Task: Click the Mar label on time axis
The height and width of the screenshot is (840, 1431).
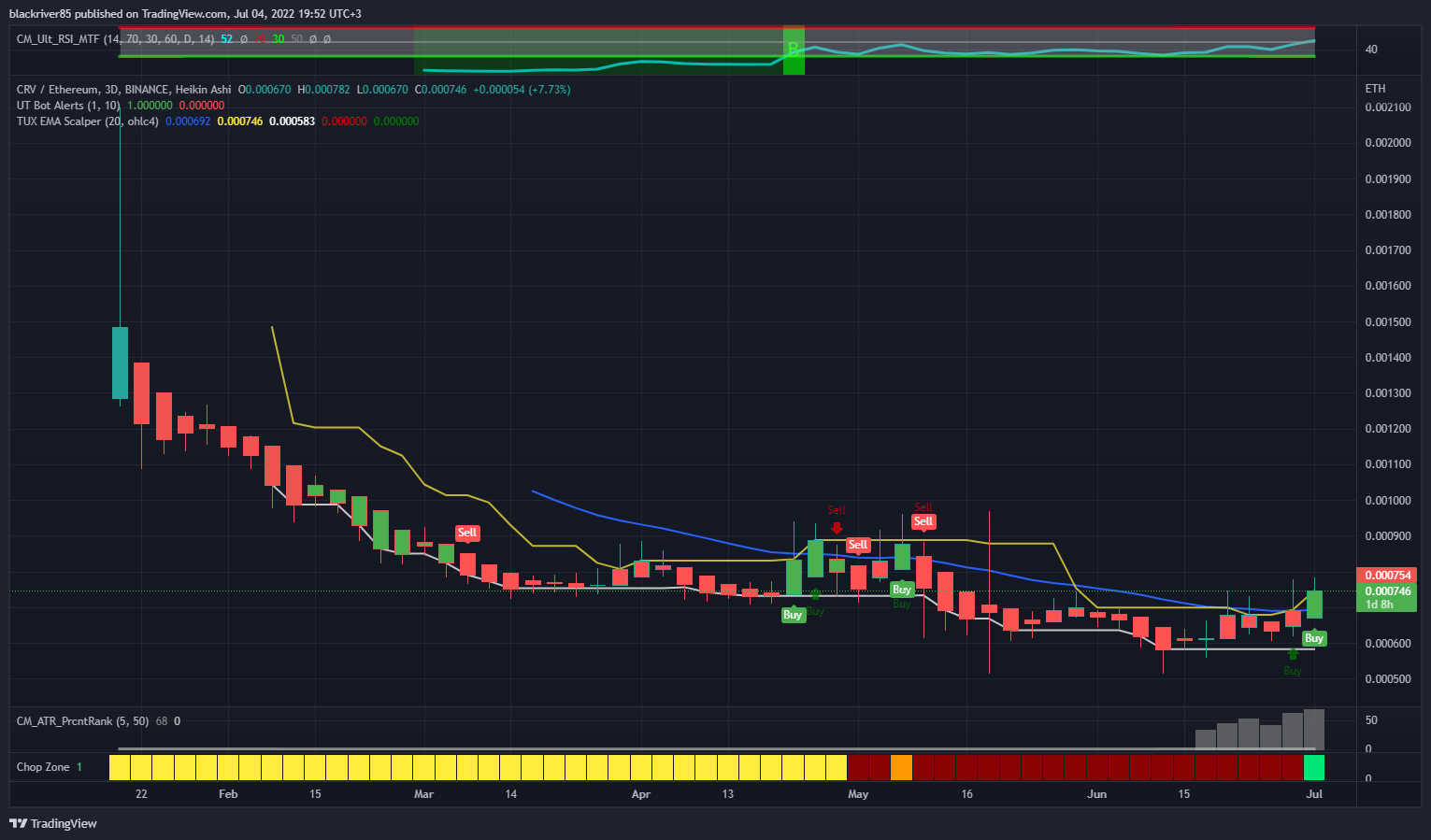Action: (x=424, y=794)
